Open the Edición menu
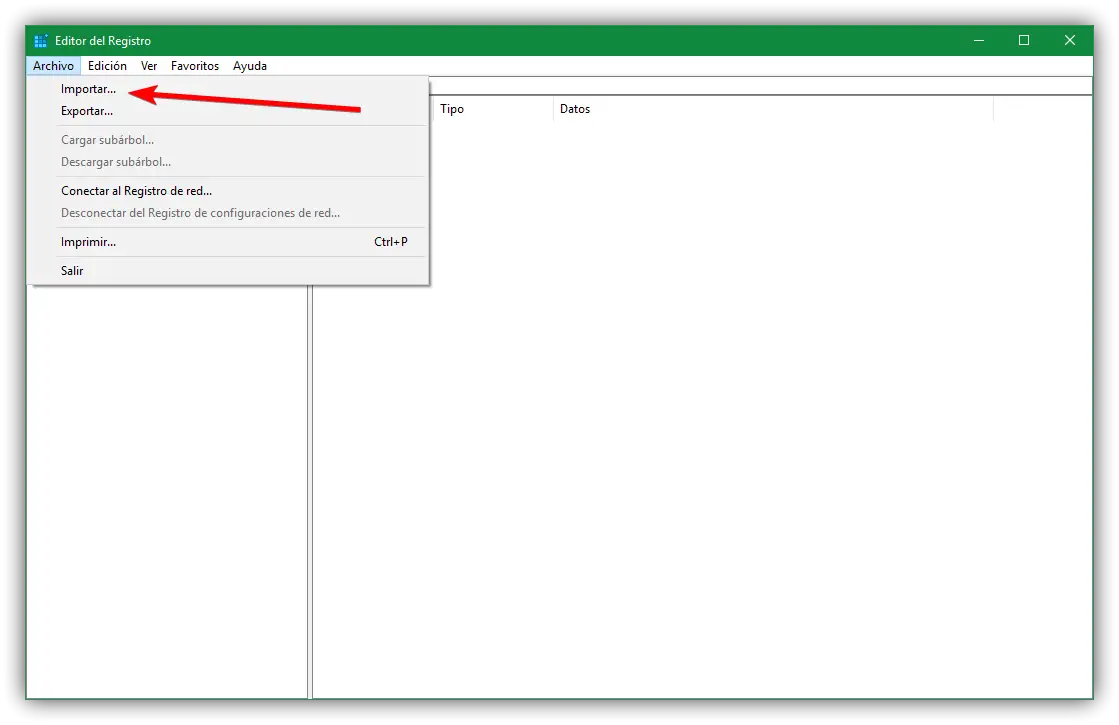Image resolution: width=1119 pixels, height=725 pixels. 107,66
